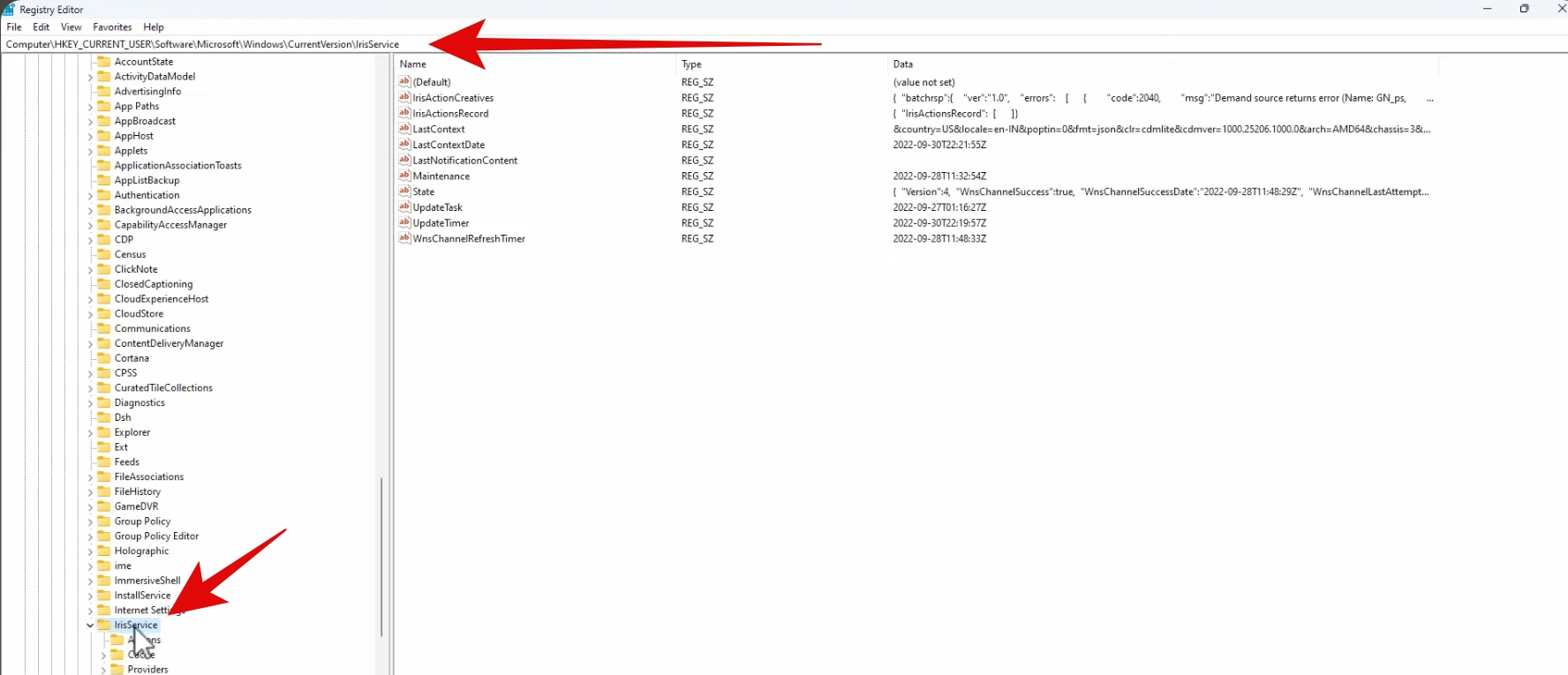Image resolution: width=1568 pixels, height=675 pixels.
Task: Click the Census folder icon
Action: 104,254
